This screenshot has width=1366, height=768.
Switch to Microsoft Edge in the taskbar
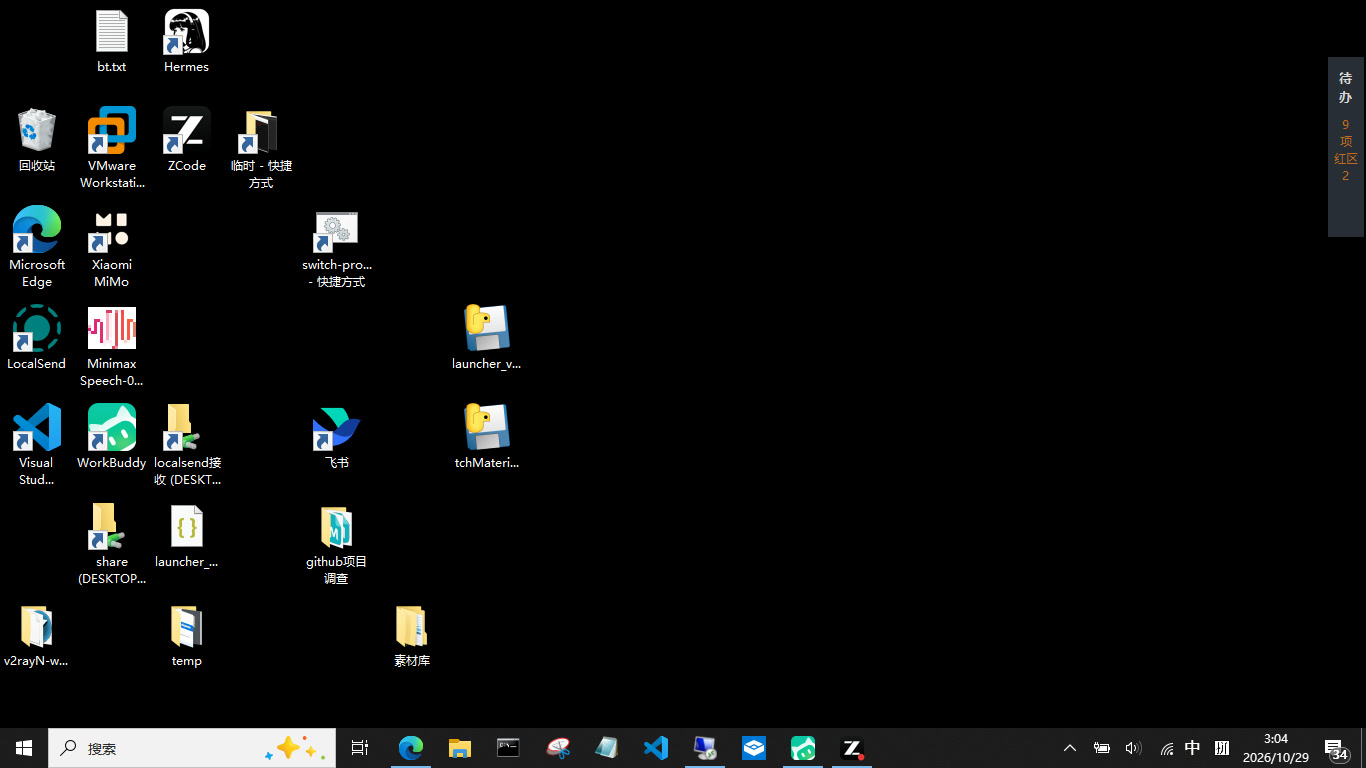click(x=411, y=748)
